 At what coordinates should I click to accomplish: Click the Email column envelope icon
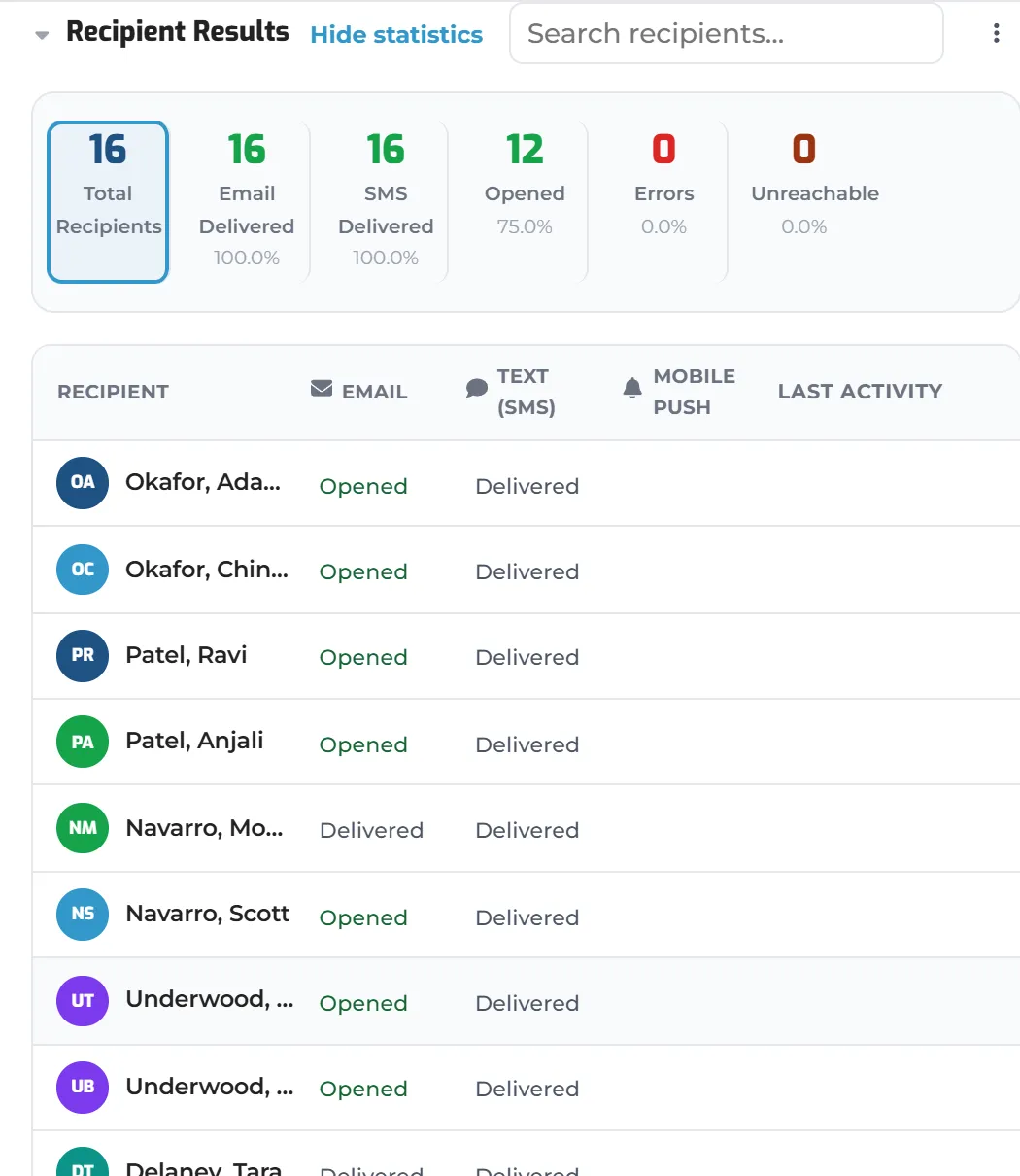point(322,389)
